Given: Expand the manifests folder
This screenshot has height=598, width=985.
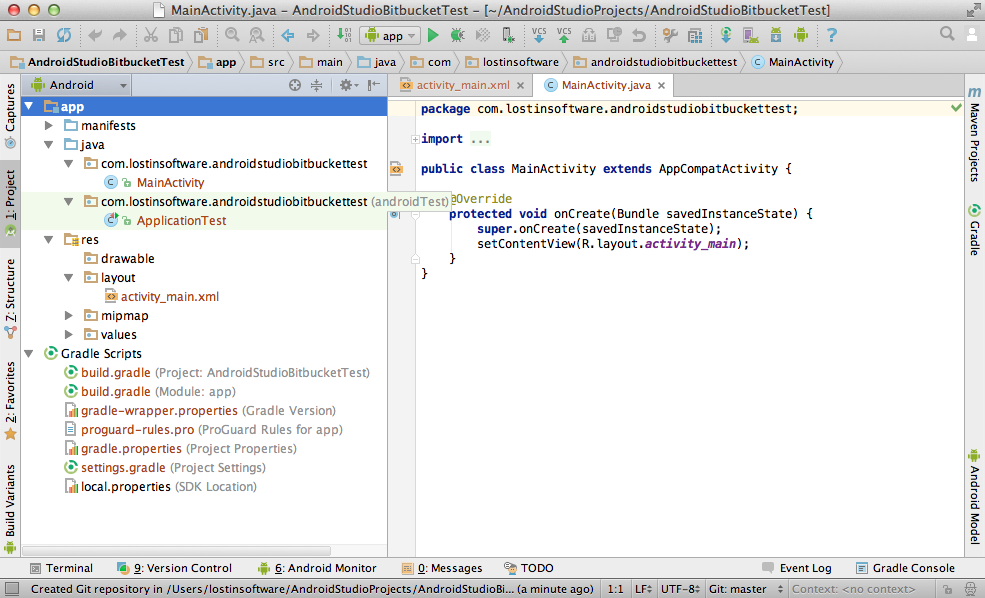Looking at the screenshot, I should click(x=47, y=125).
